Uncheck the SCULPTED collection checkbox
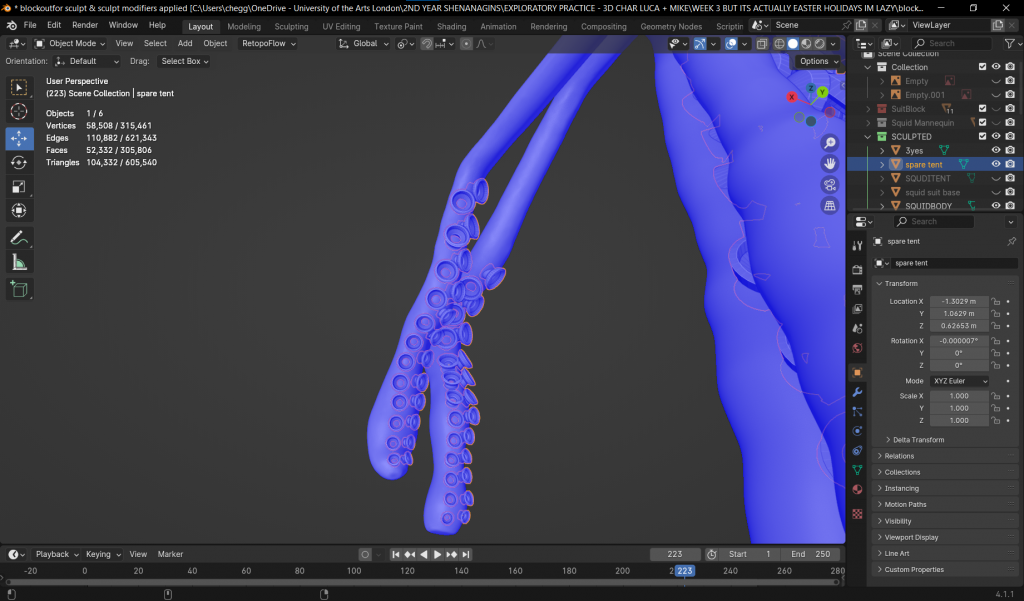1024x601 pixels. pos(982,137)
